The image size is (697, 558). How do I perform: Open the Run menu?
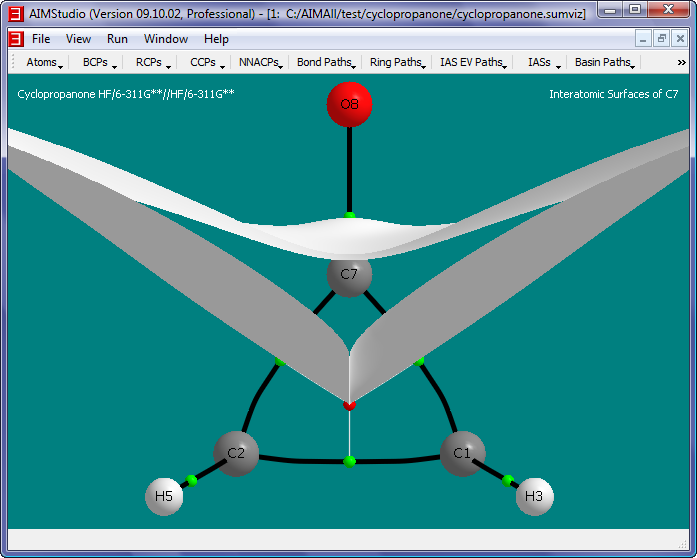pyautogui.click(x=117, y=39)
